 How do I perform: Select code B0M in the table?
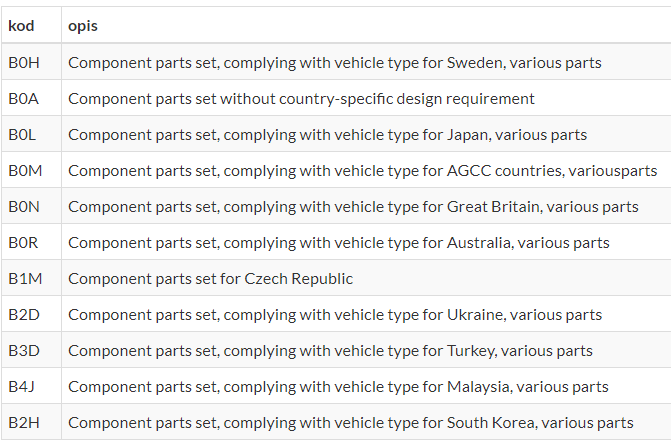coord(25,170)
